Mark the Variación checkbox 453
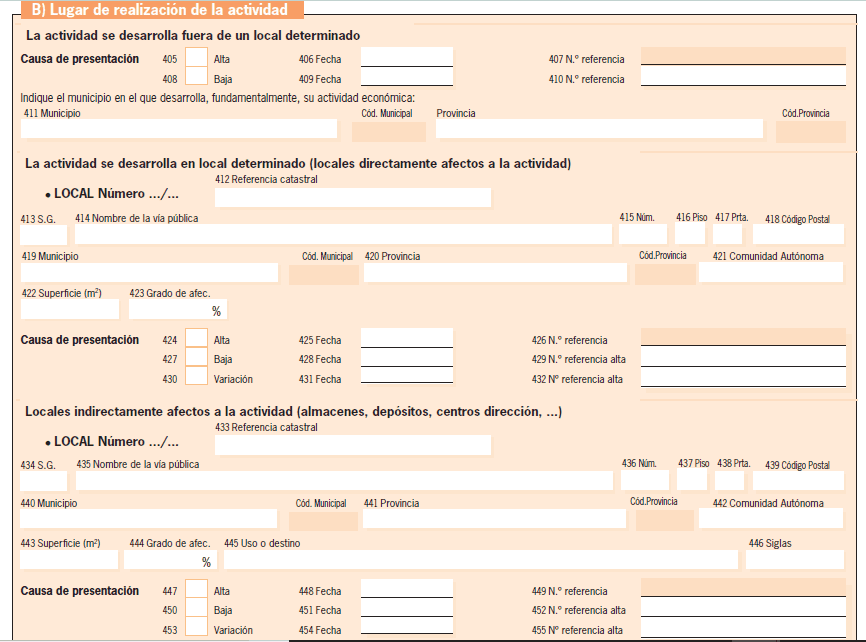The height and width of the screenshot is (642, 866). pos(196,627)
